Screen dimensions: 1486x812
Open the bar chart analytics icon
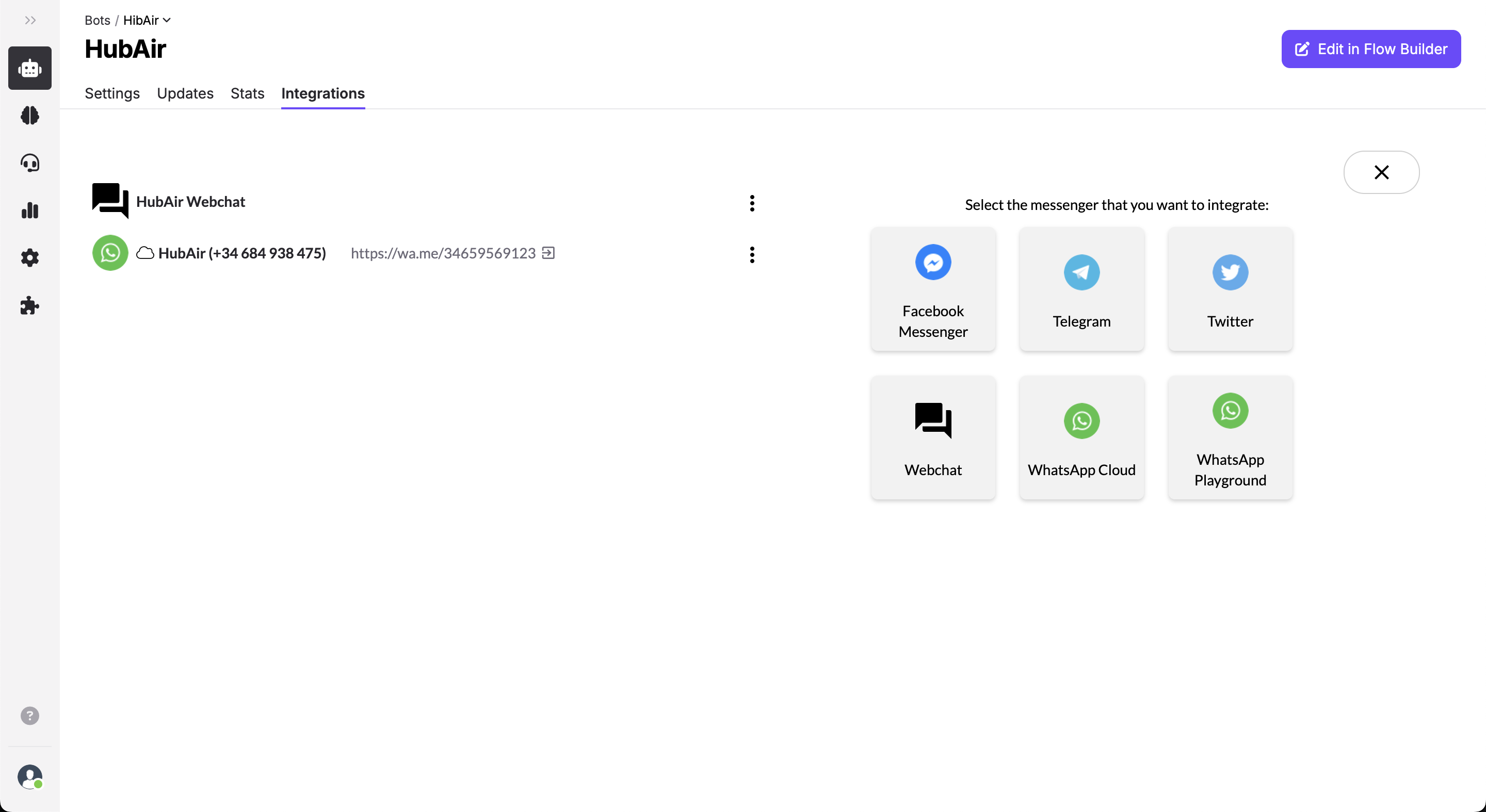pos(29,210)
